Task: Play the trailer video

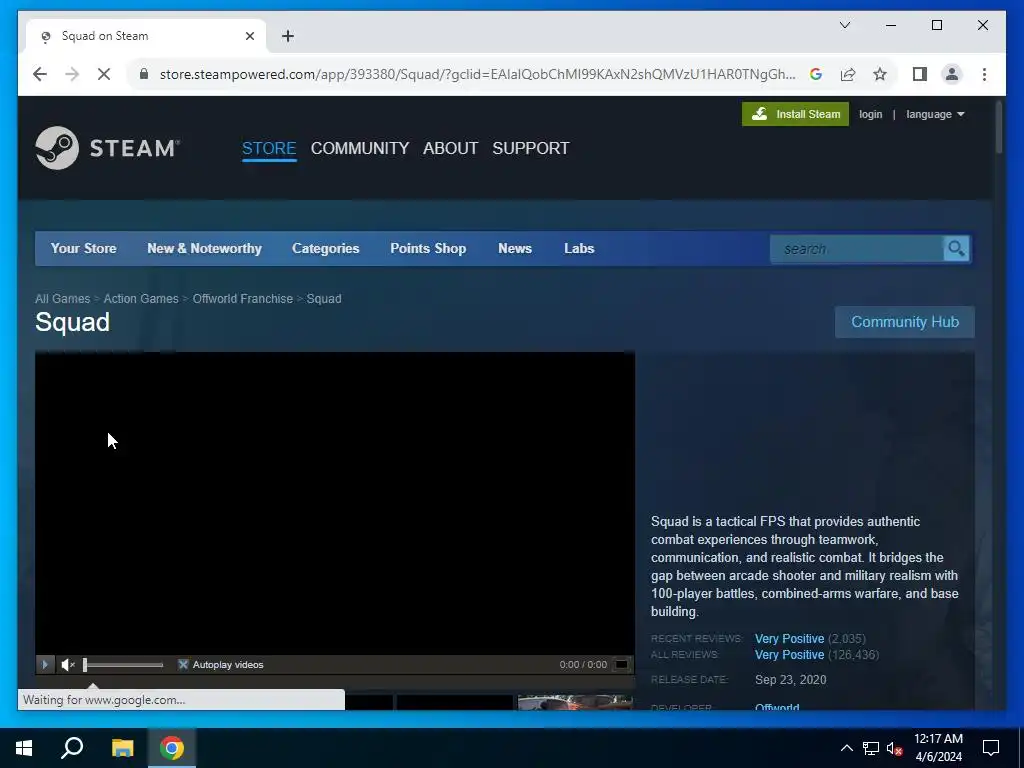Action: pos(44,665)
